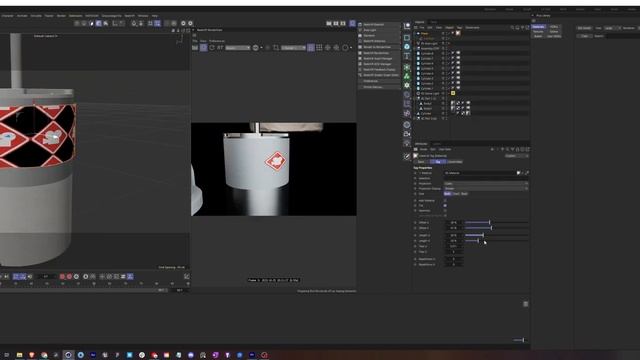640x360 pixels.
Task: Click the red record keyframe button
Action: [62, 276]
